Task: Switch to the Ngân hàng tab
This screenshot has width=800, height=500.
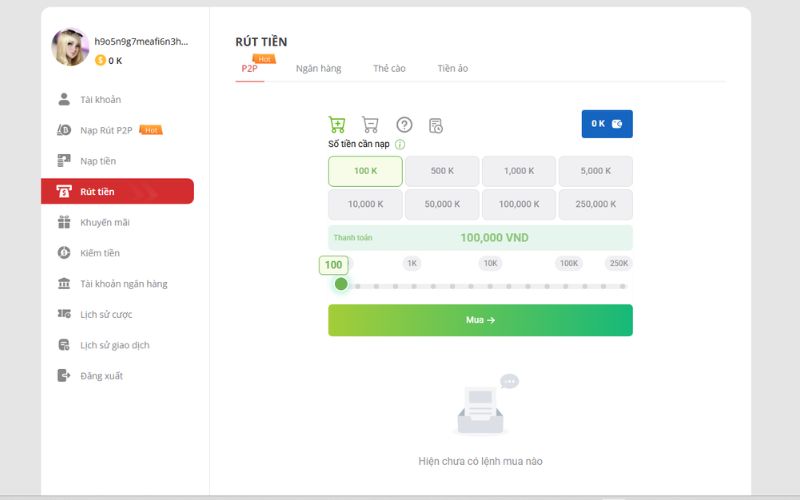Action: click(318, 68)
